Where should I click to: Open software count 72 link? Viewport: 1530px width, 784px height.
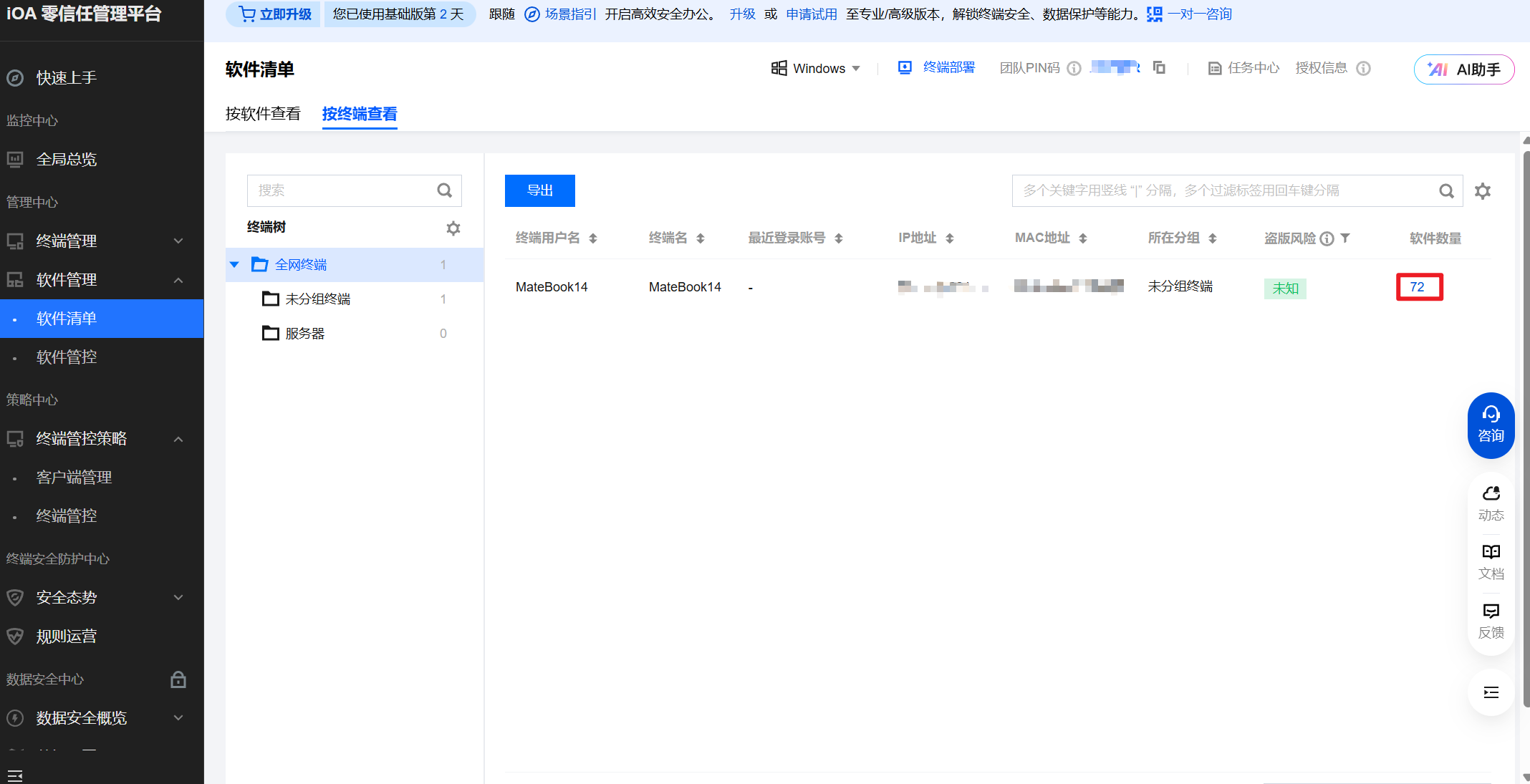coord(1417,287)
